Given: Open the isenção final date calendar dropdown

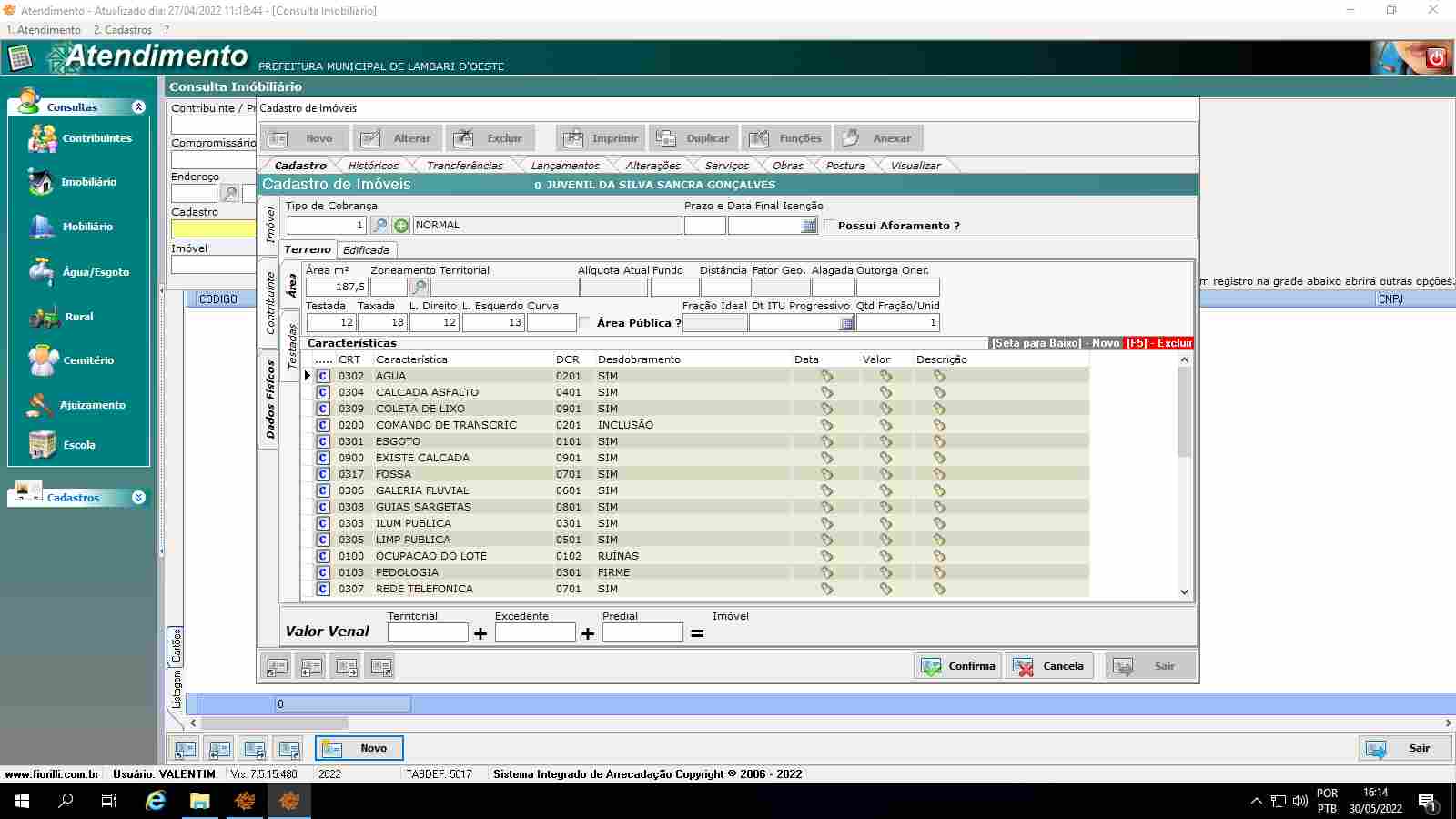Looking at the screenshot, I should 809,226.
